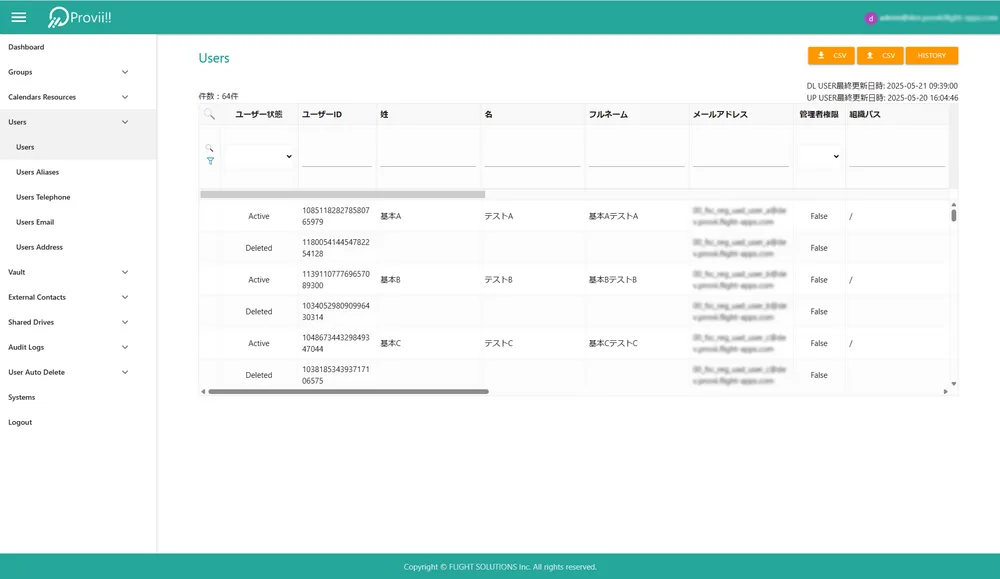This screenshot has height=579, width=1000.
Task: Open Users Aliases in sidebar
Action: (37, 172)
